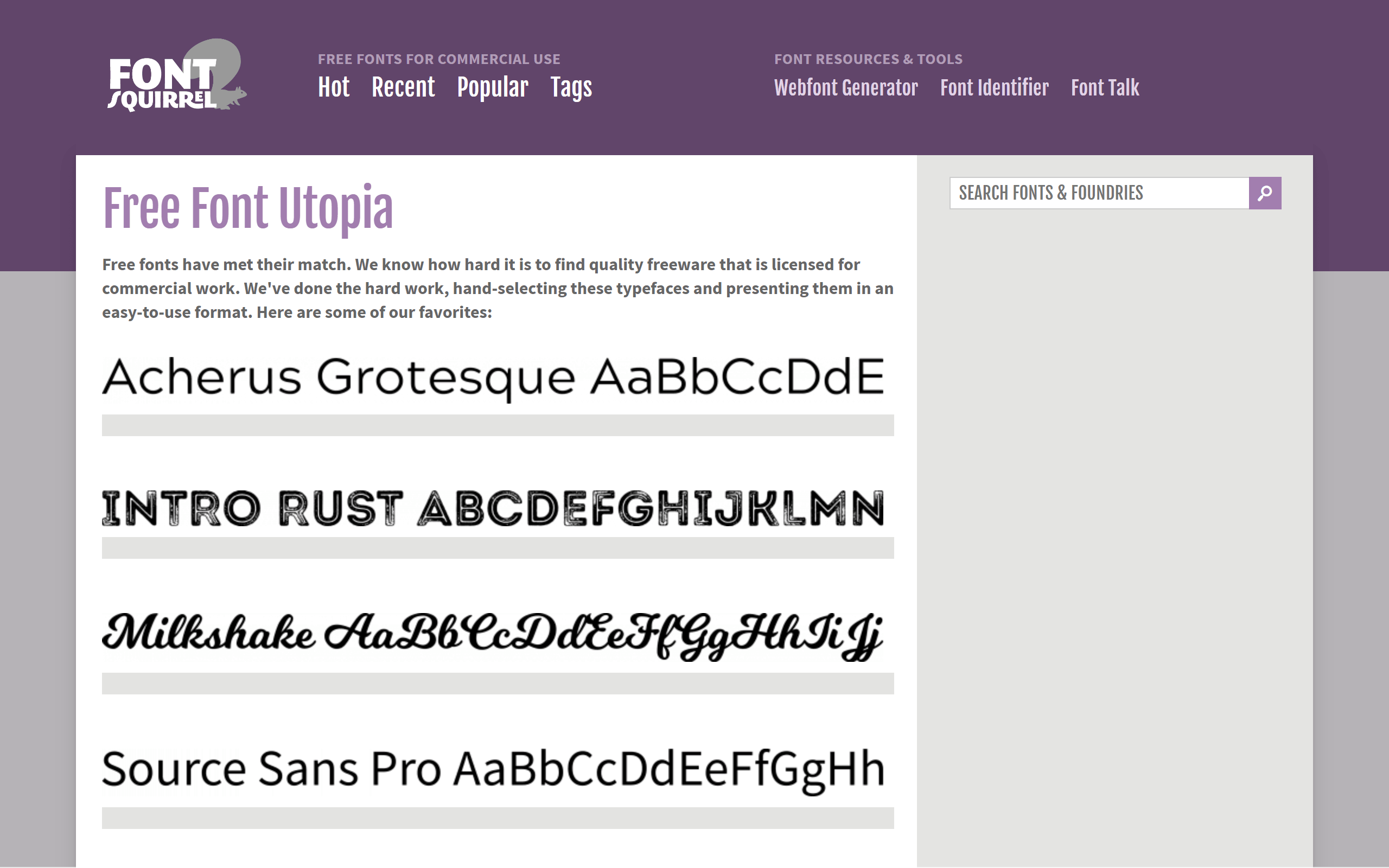Image resolution: width=1389 pixels, height=868 pixels.
Task: Open the Hot fonts page
Action: point(334,87)
